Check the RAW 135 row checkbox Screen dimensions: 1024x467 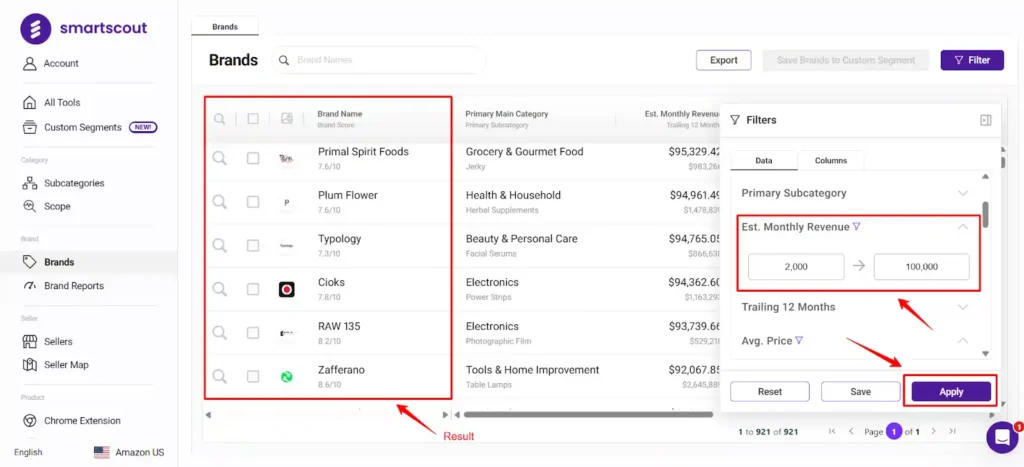[x=253, y=333]
